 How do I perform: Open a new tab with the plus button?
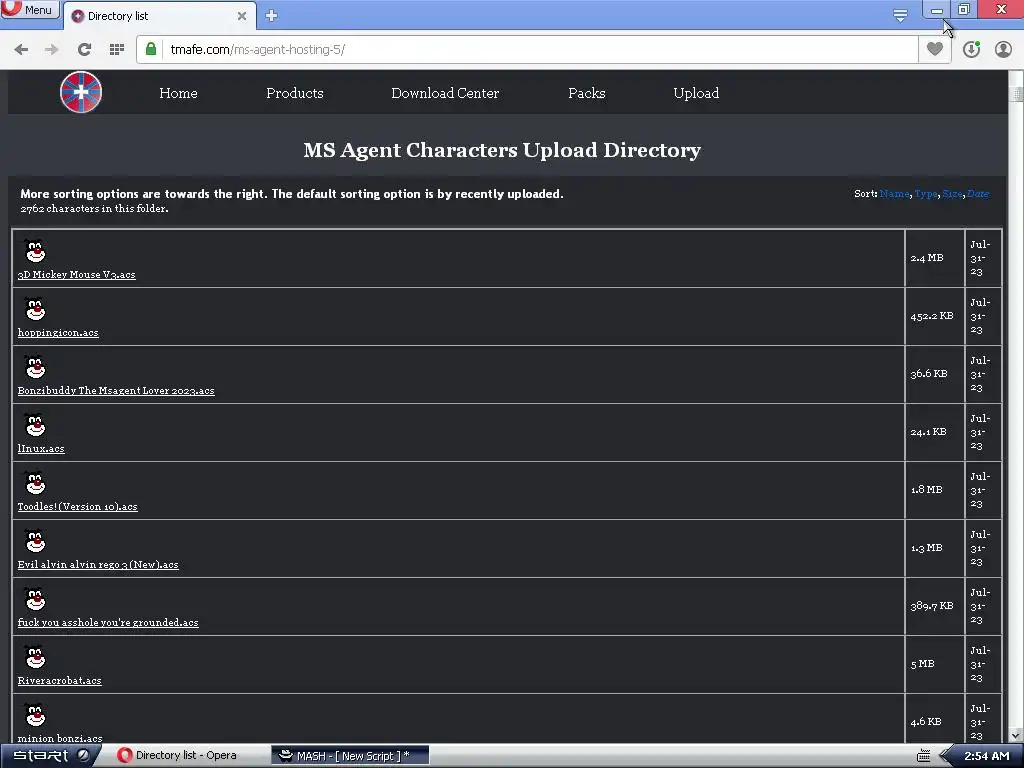272,16
